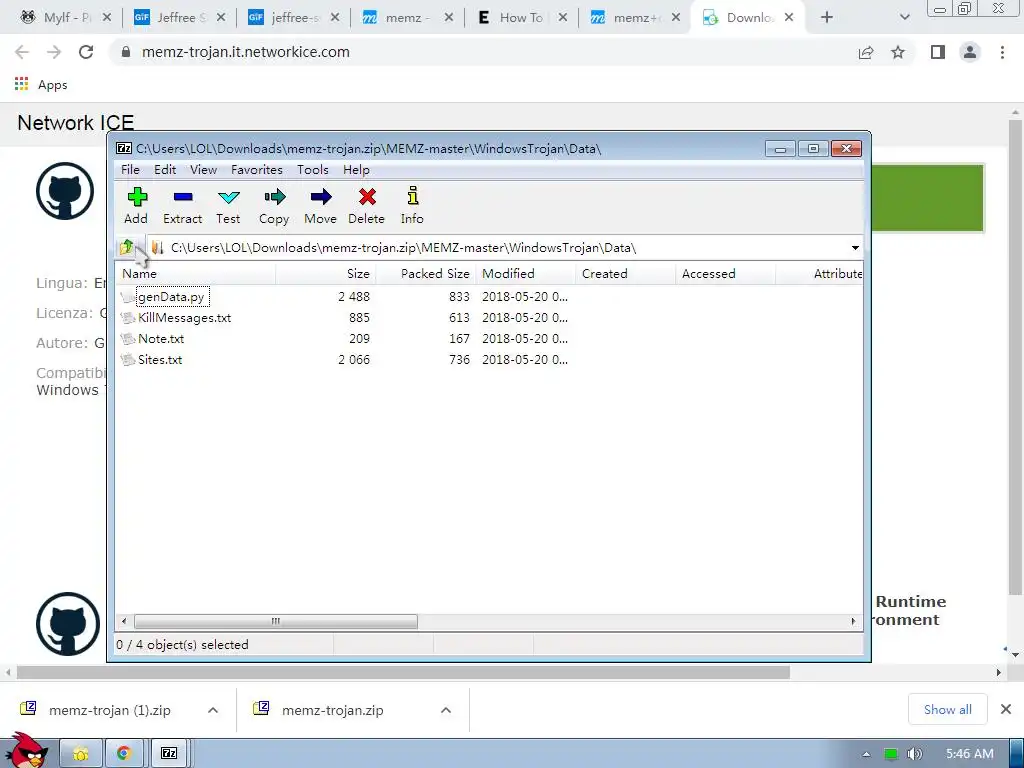Open the Apps grid shortcut in bookmarks bar
Screen dimensions: 1024x768
(41, 84)
